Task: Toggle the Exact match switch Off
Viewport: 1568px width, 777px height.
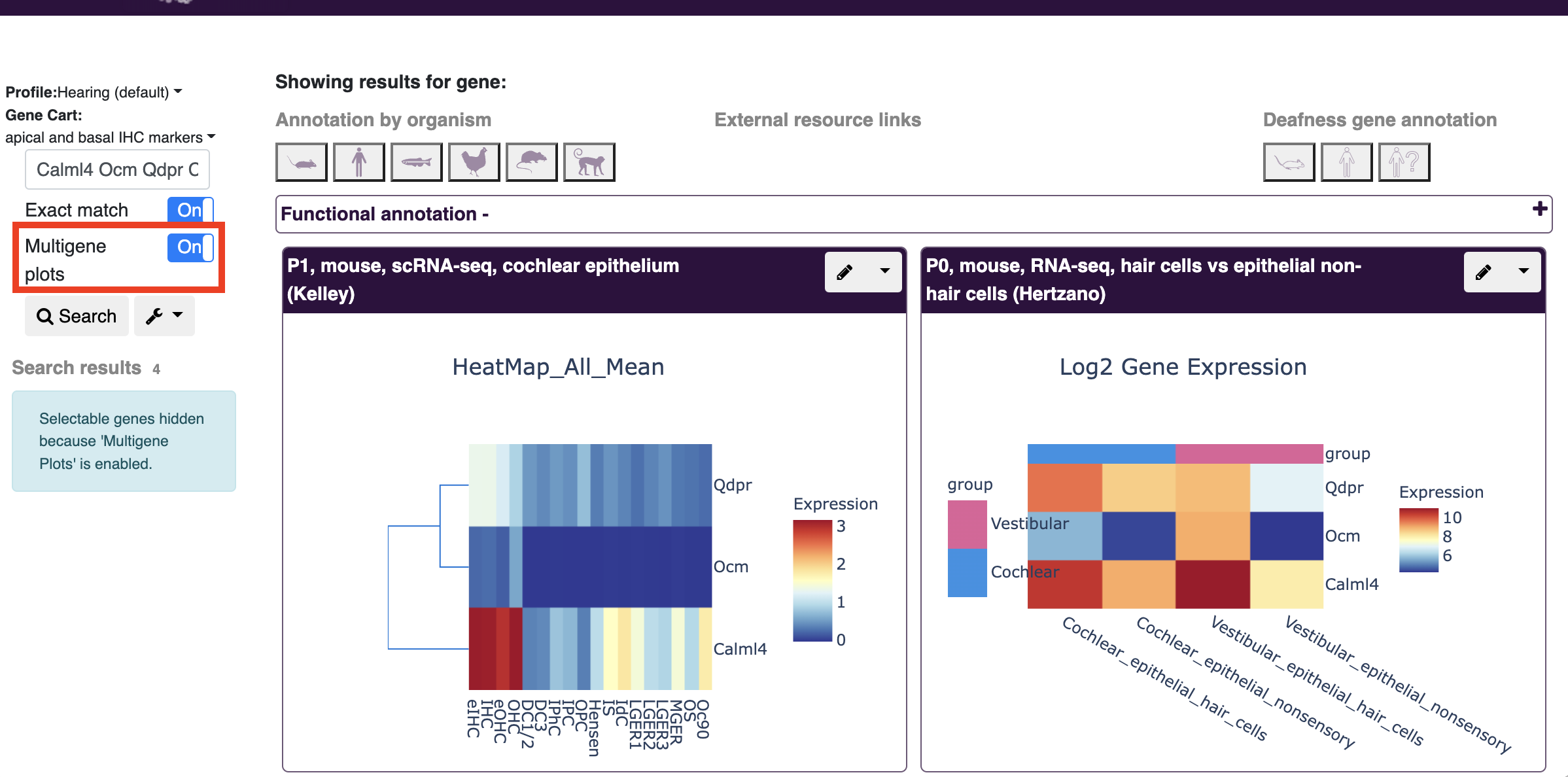Action: [x=190, y=209]
